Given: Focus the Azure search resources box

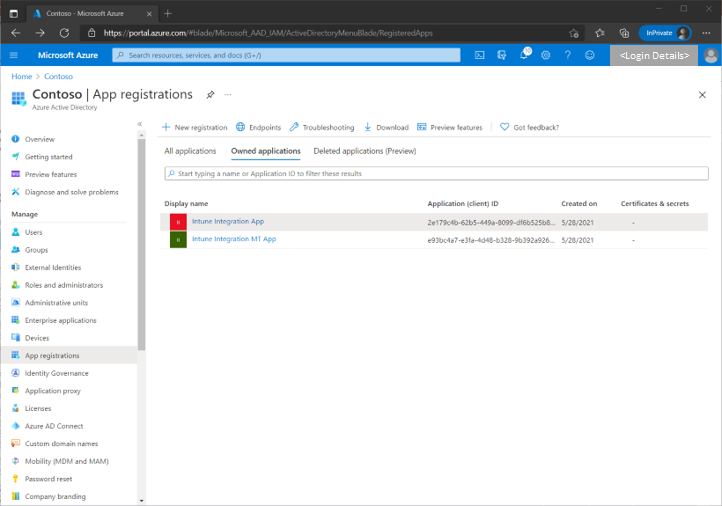Looking at the screenshot, I should (286, 55).
